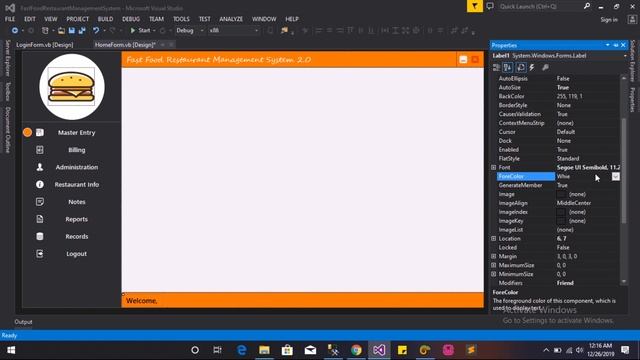Open the FILE menu
640x360 pixels.
(10, 19)
